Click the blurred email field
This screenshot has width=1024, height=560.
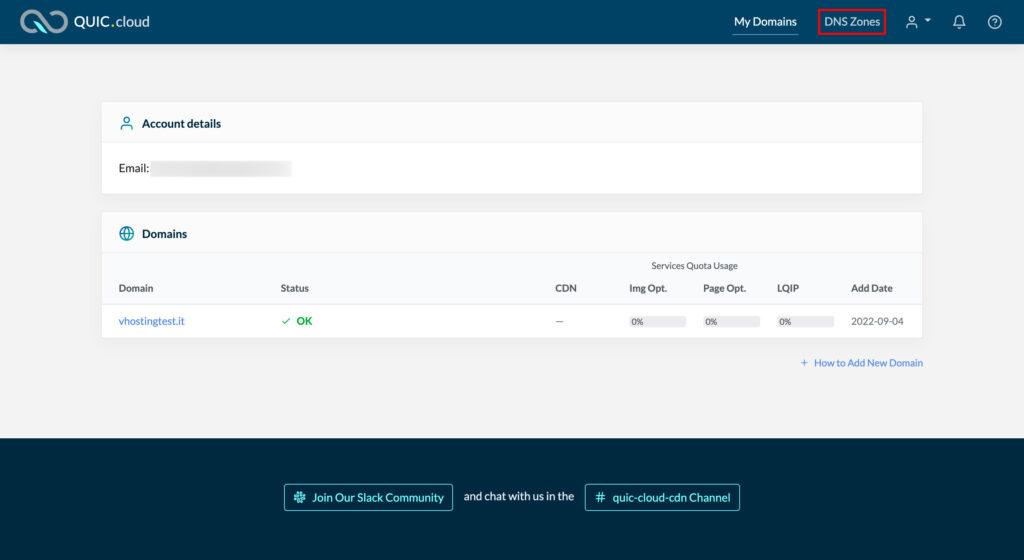221,168
